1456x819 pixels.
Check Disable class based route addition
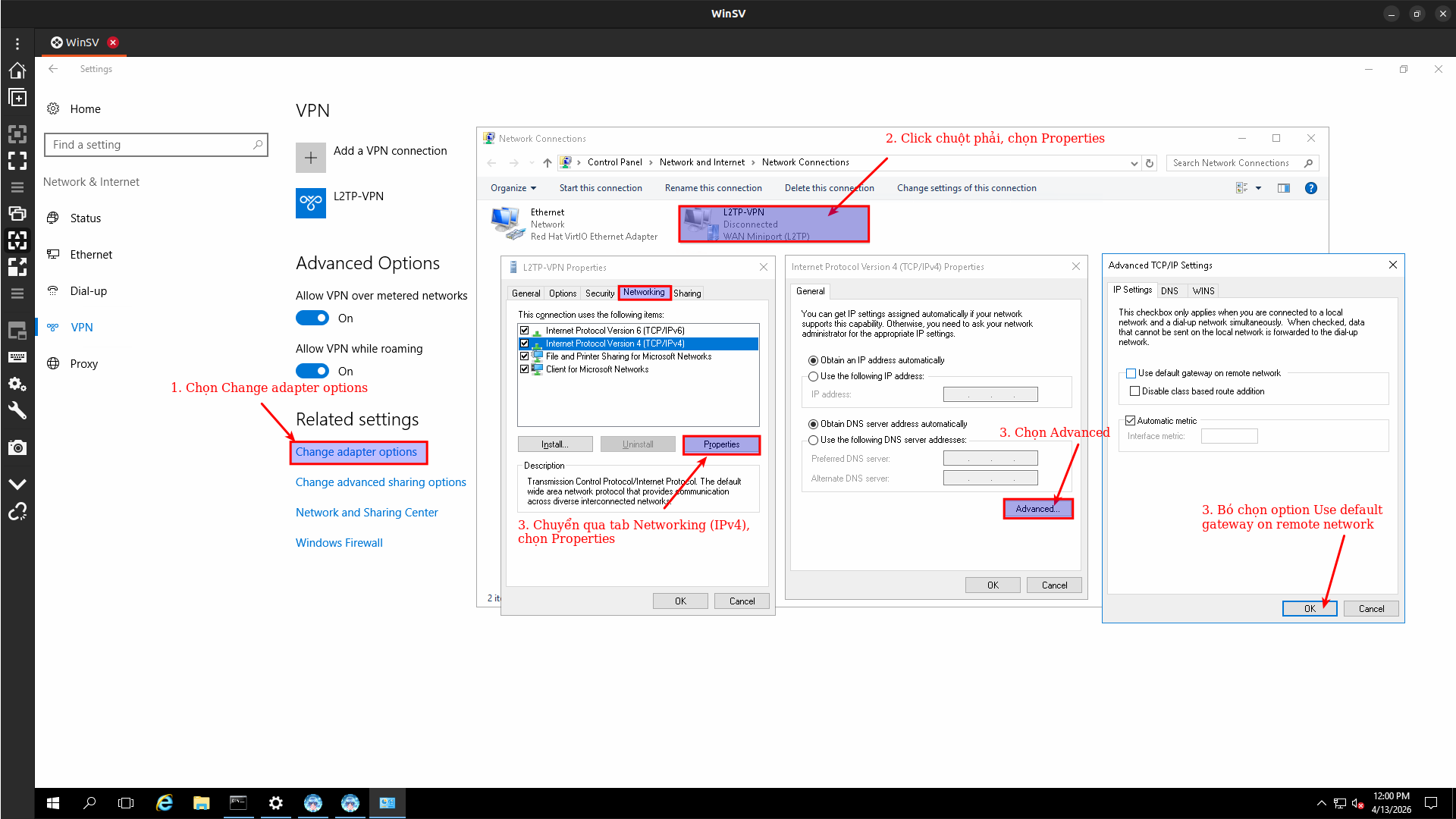pyautogui.click(x=1135, y=391)
